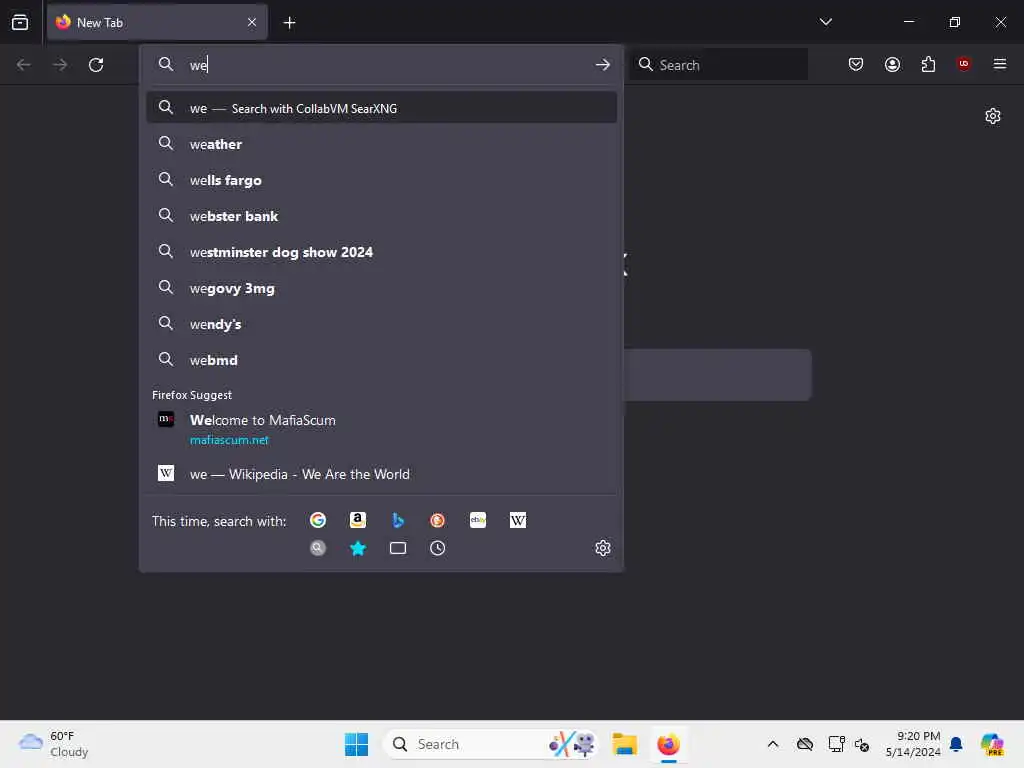Choose the 'weather' suggestion
1024x768 pixels.
(381, 144)
